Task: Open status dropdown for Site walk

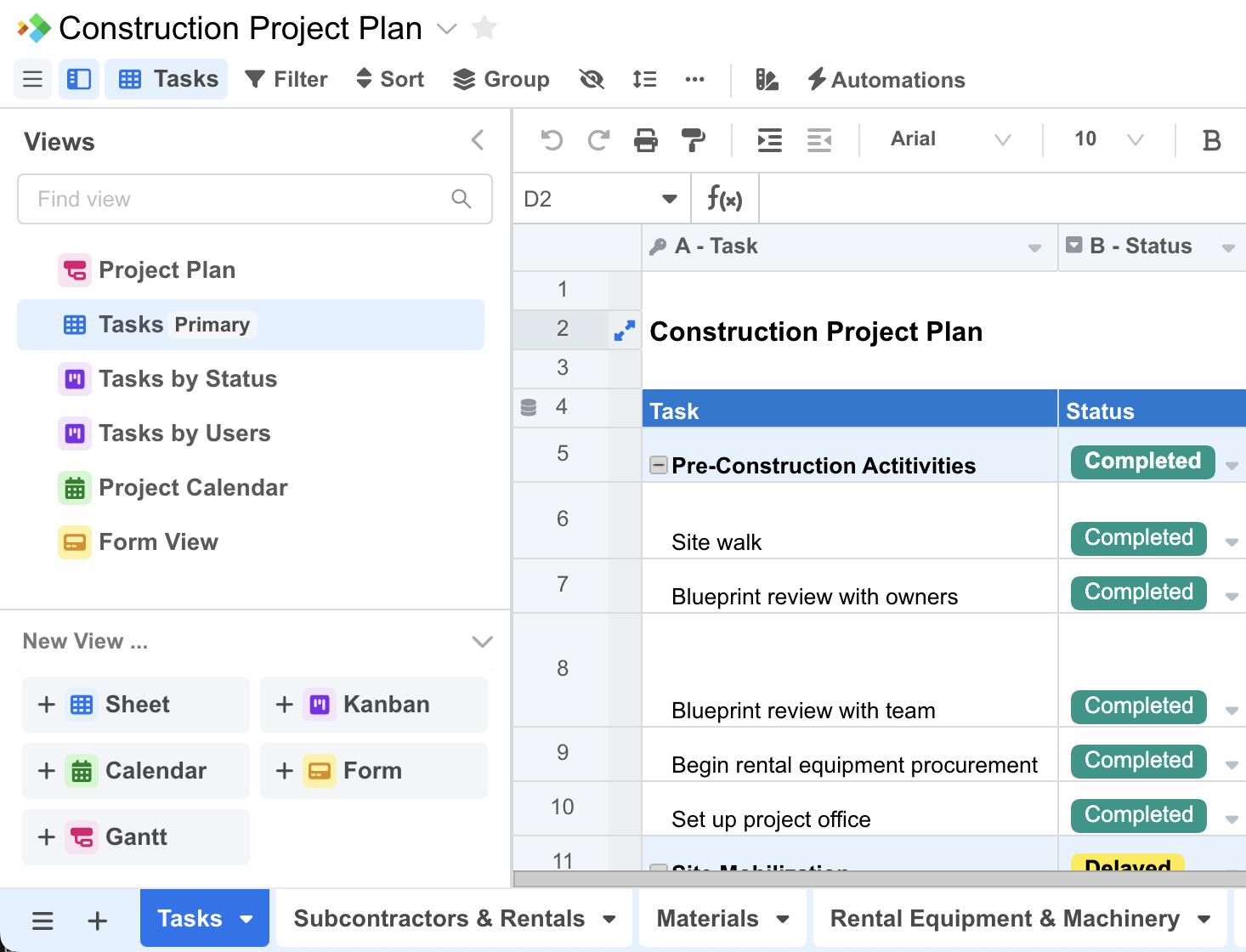Action: pyautogui.click(x=1232, y=542)
